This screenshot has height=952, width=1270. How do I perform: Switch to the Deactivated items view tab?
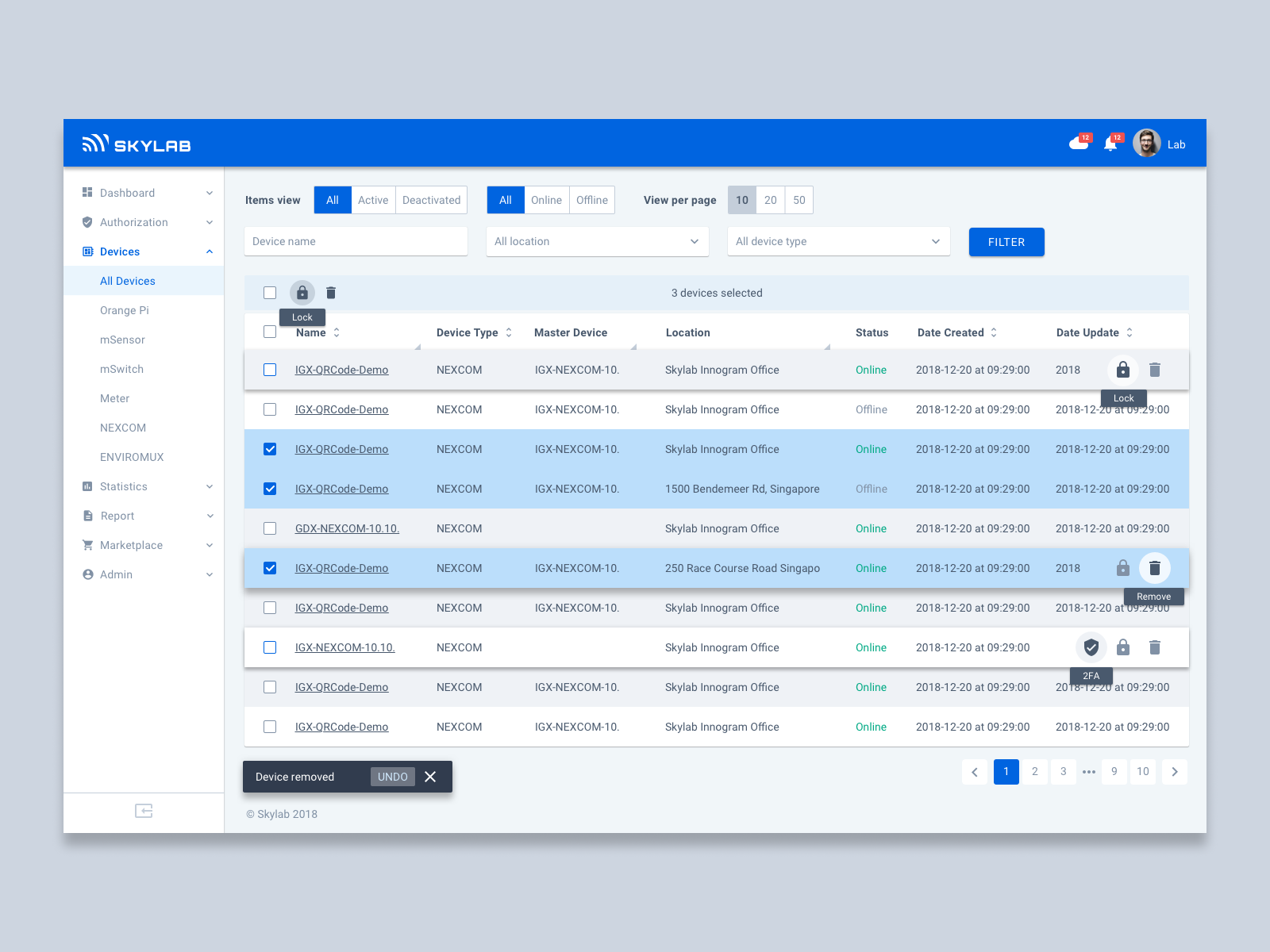(431, 199)
